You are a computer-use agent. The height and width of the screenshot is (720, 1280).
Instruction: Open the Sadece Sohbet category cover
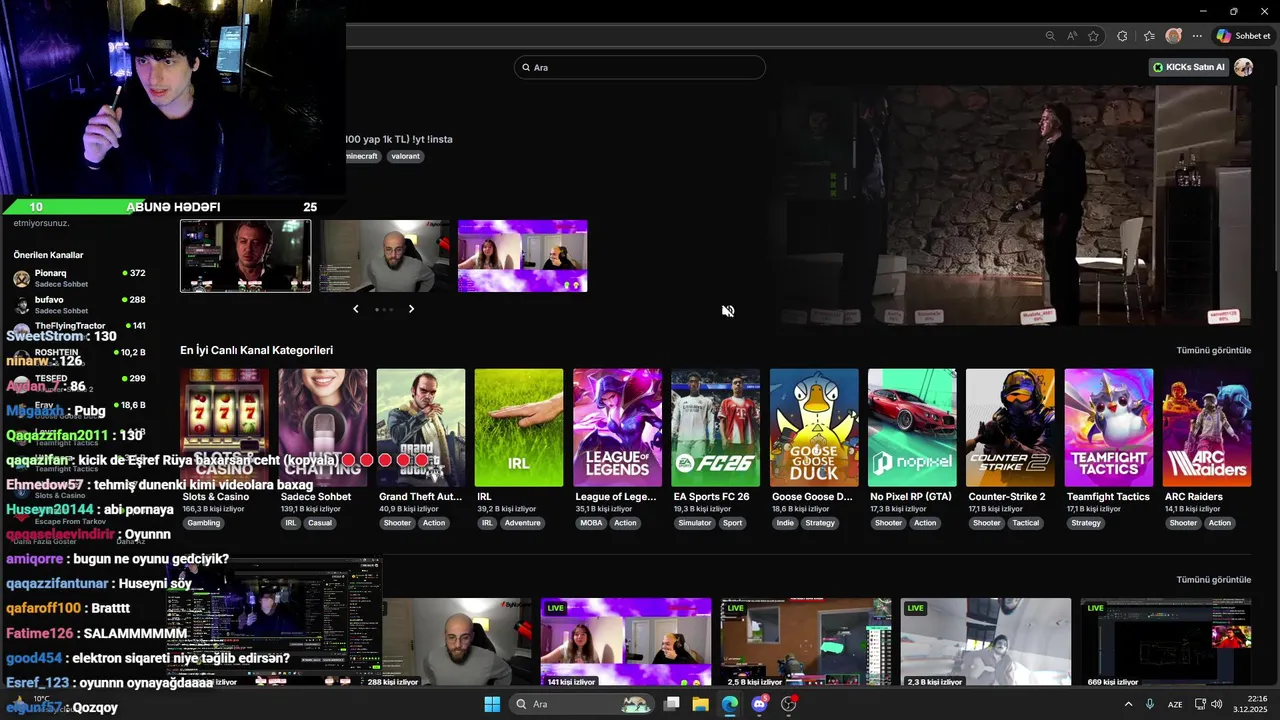click(x=323, y=427)
